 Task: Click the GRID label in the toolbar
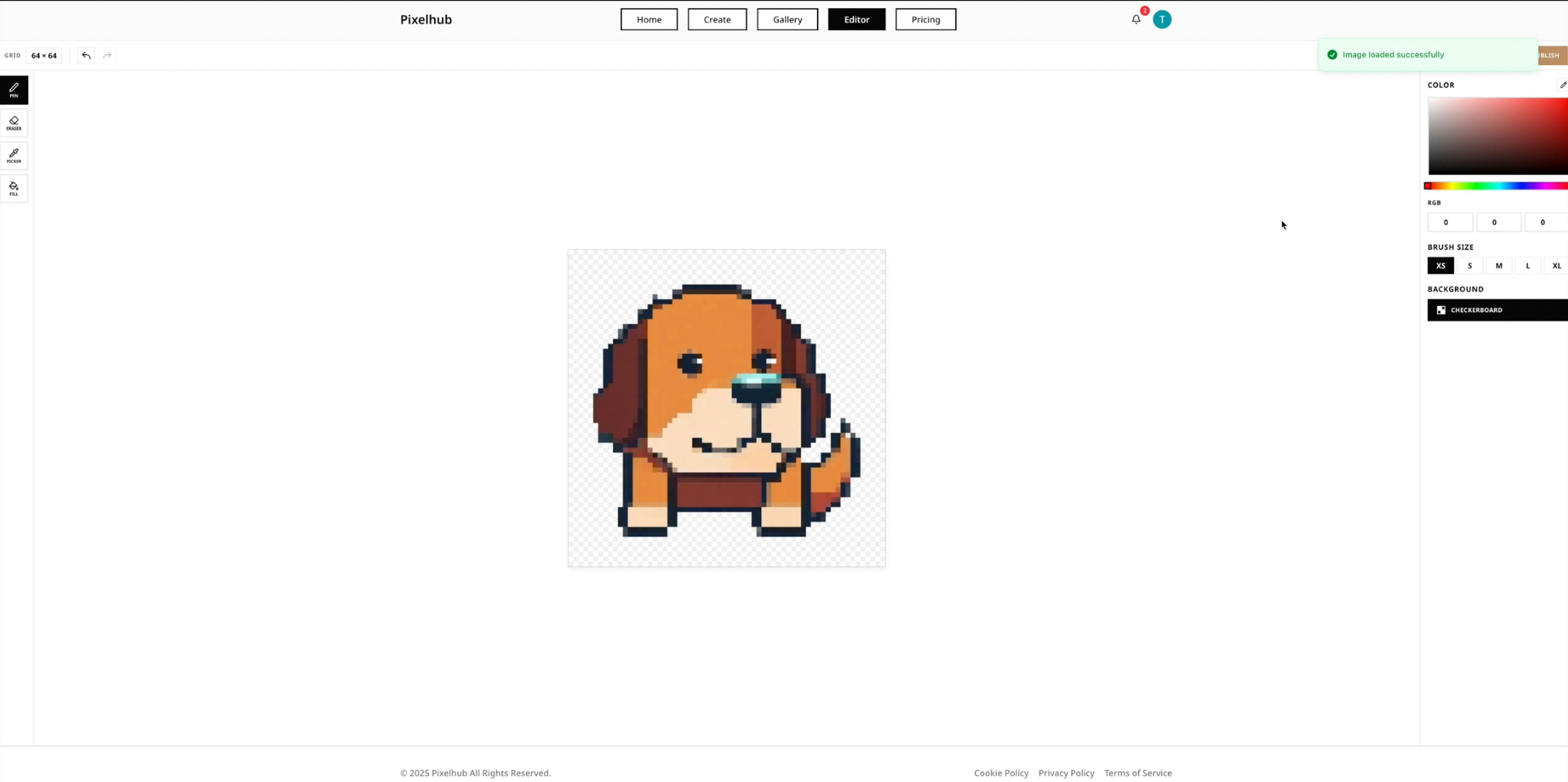(12, 55)
